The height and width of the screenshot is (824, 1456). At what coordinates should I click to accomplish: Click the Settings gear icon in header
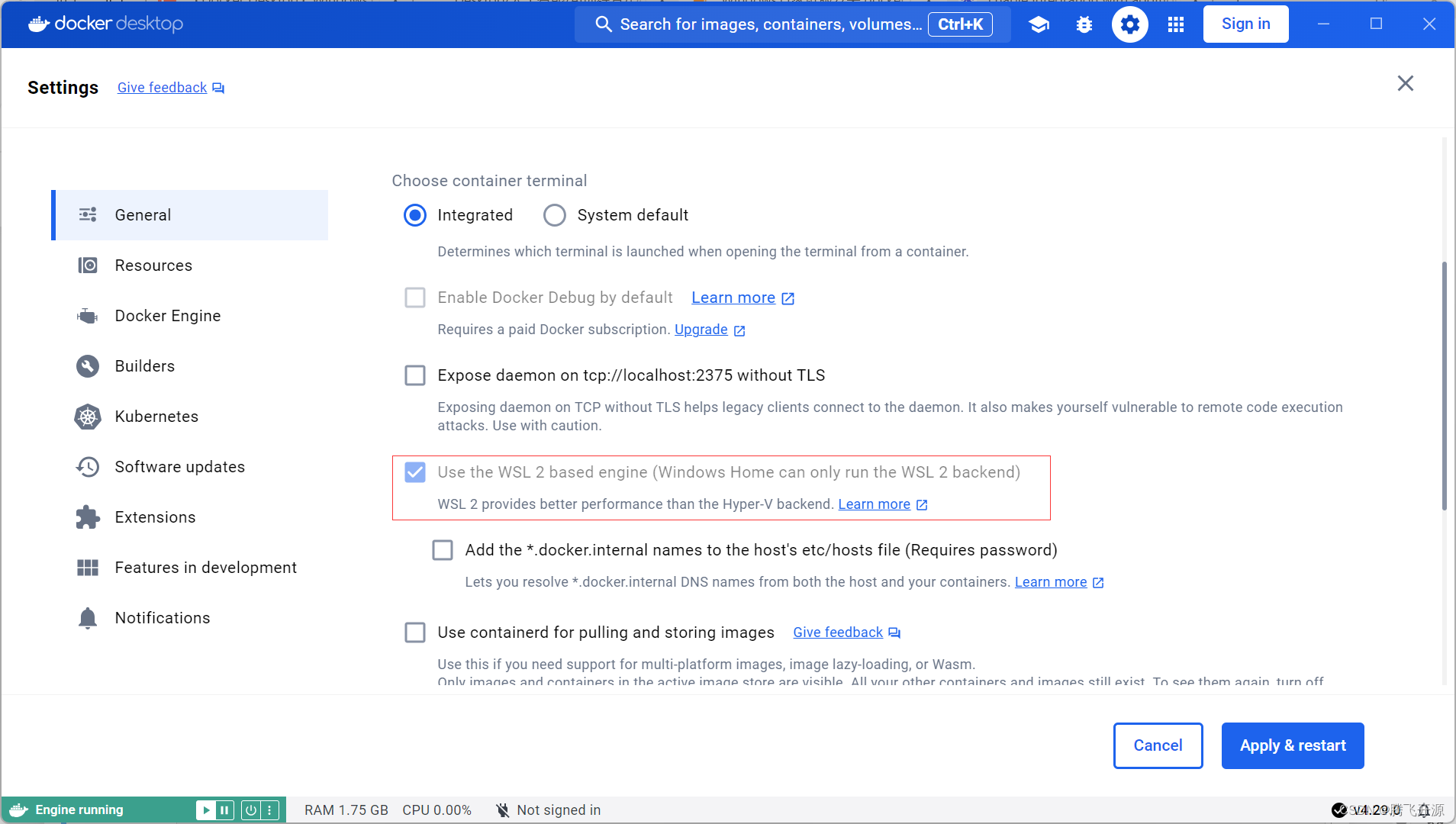click(x=1129, y=24)
